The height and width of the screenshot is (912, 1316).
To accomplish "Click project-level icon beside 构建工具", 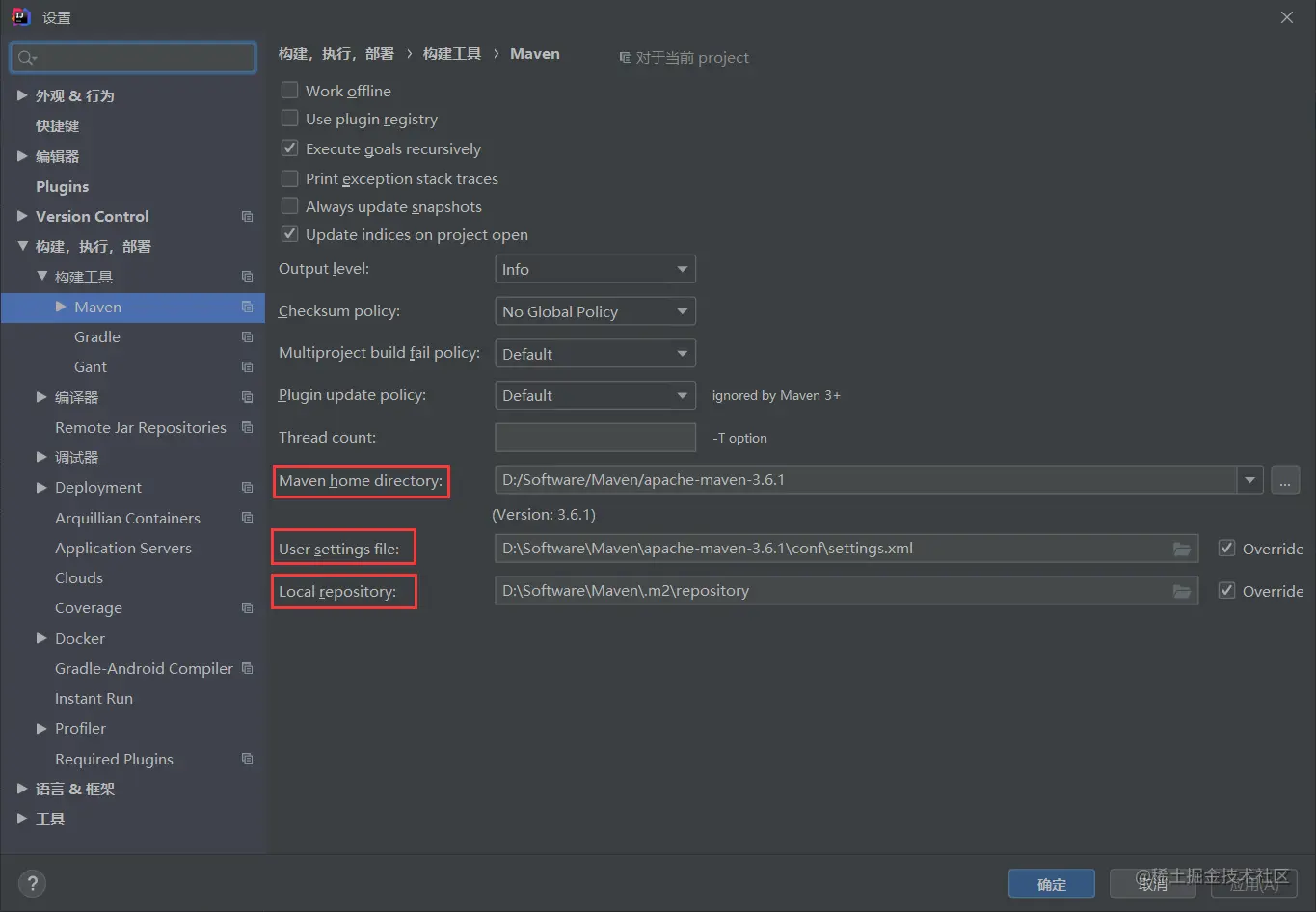I will pyautogui.click(x=247, y=277).
